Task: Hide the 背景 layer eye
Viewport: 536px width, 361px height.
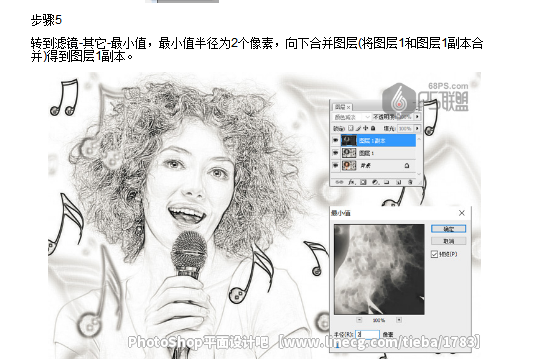Action: tap(335, 165)
